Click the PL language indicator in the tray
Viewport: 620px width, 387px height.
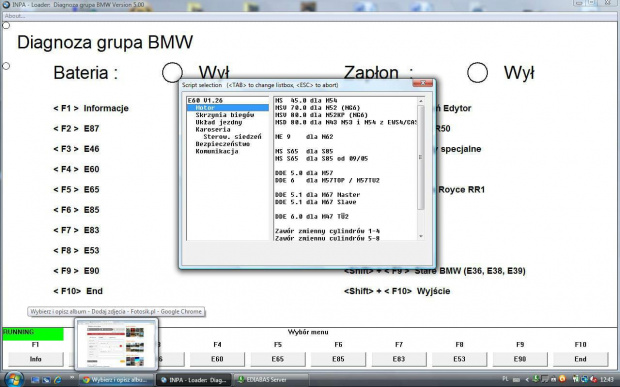[505, 379]
